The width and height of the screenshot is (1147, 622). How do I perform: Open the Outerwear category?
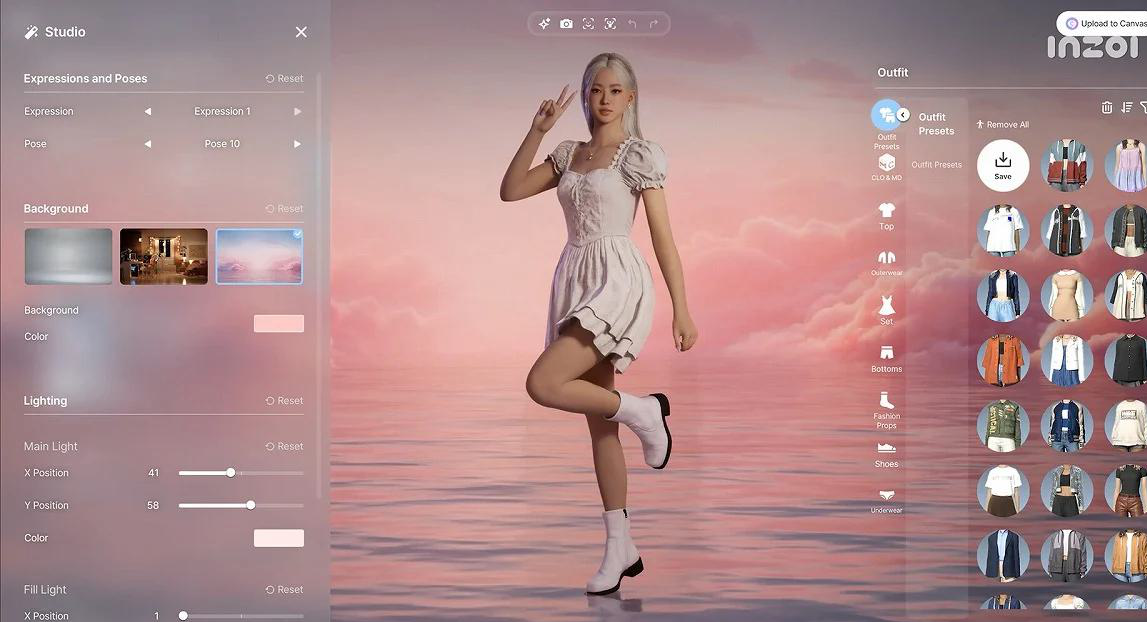[887, 263]
